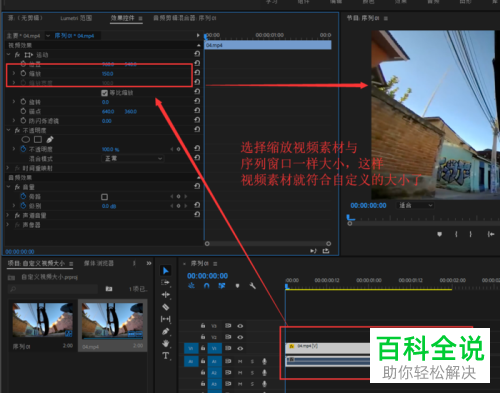Open Program monitor zoom level dropdown 适合
500x393 pixels.
point(415,205)
